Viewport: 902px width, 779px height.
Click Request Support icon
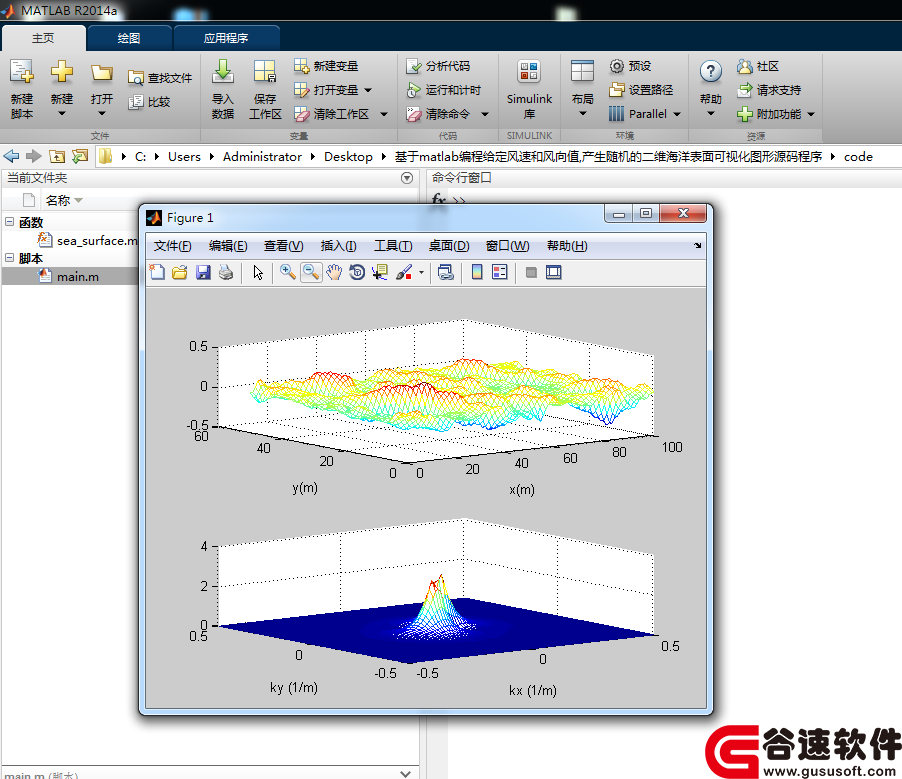(x=744, y=90)
